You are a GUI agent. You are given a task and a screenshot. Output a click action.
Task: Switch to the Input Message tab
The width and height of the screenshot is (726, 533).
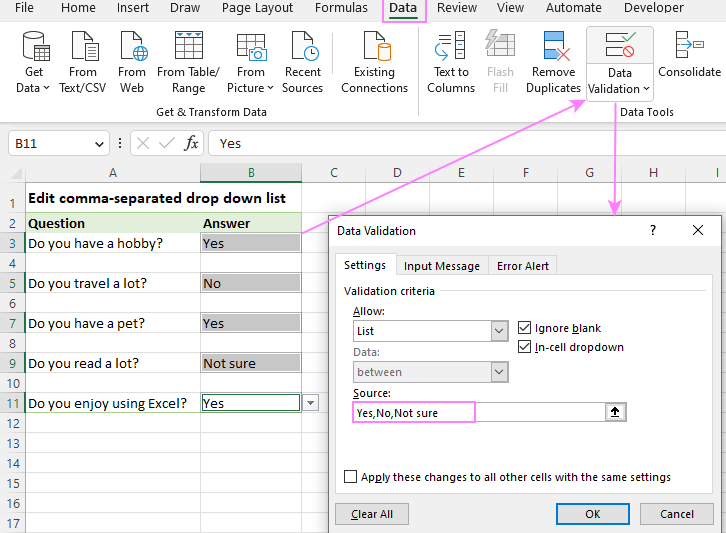coord(441,266)
